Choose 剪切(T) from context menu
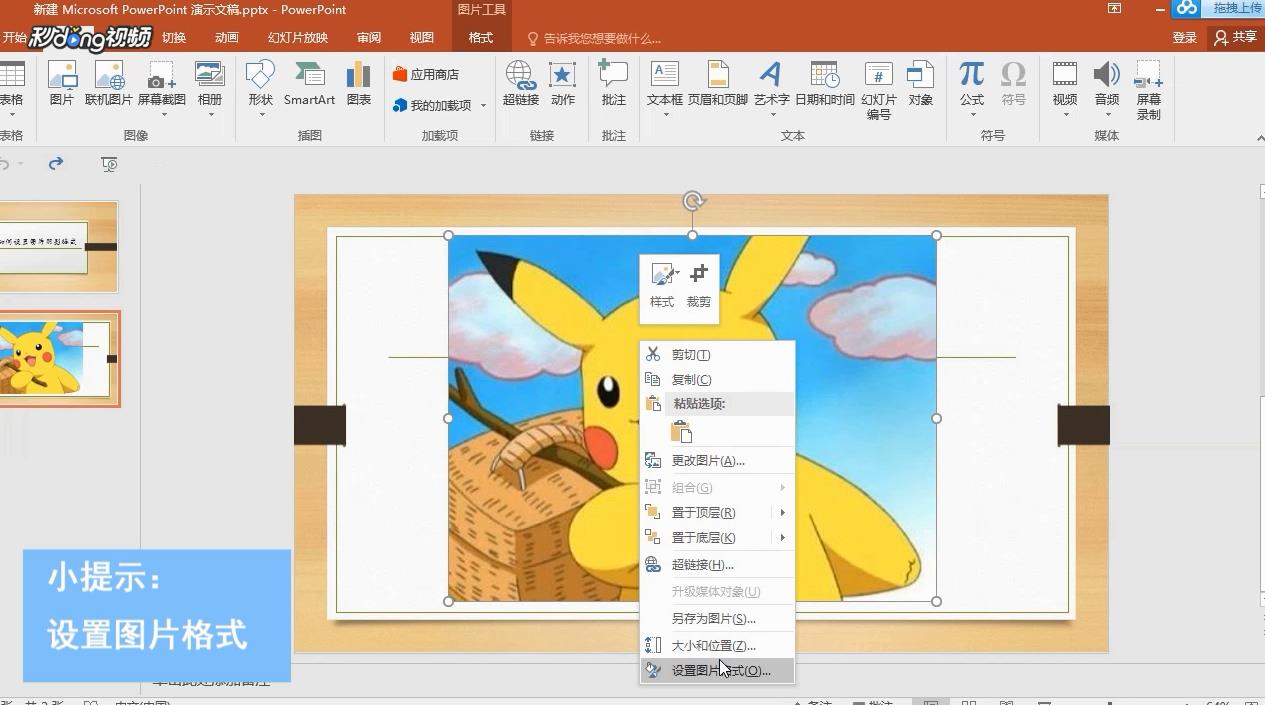 coord(717,355)
